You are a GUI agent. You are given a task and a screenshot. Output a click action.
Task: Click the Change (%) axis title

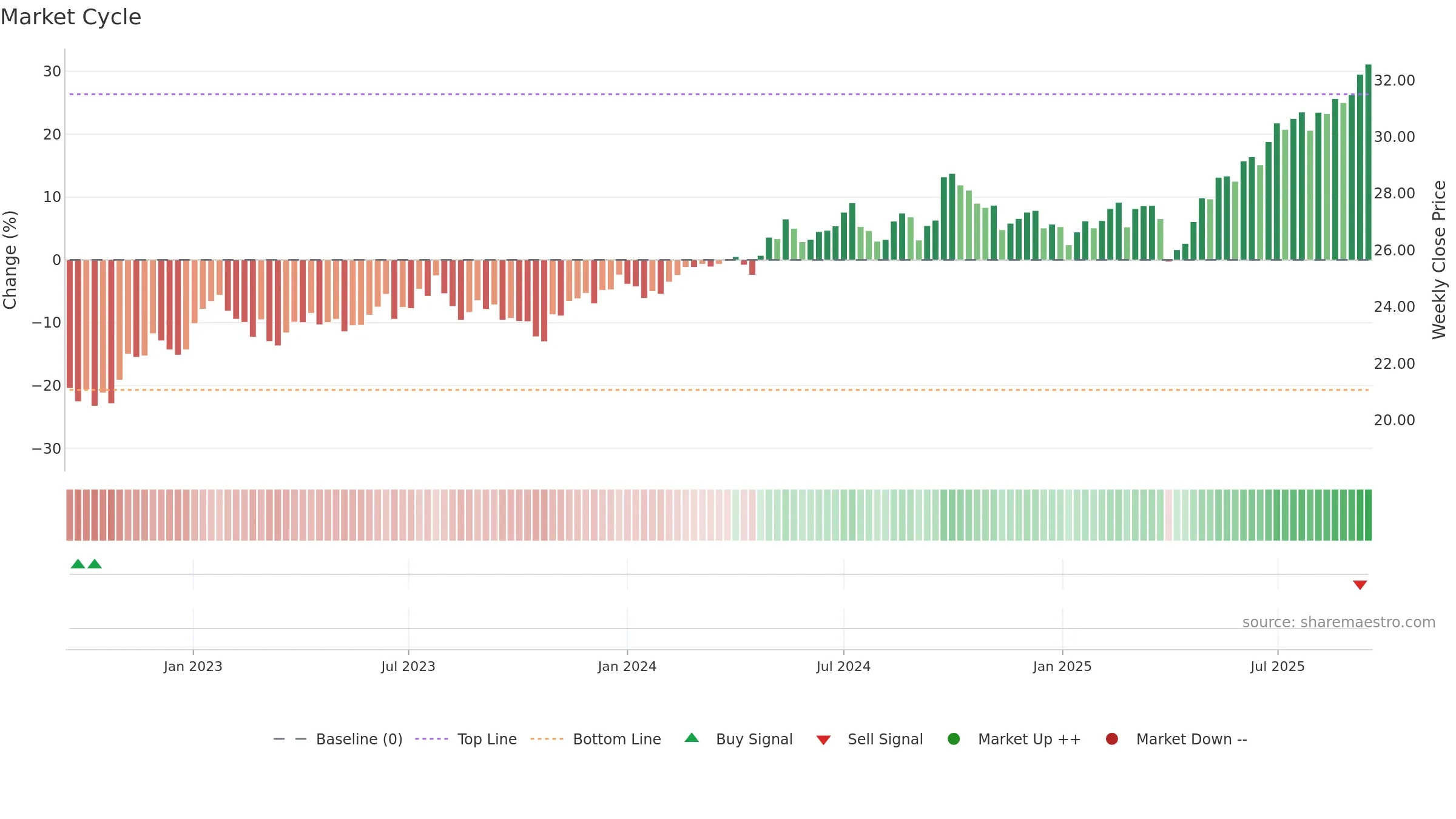click(x=10, y=260)
